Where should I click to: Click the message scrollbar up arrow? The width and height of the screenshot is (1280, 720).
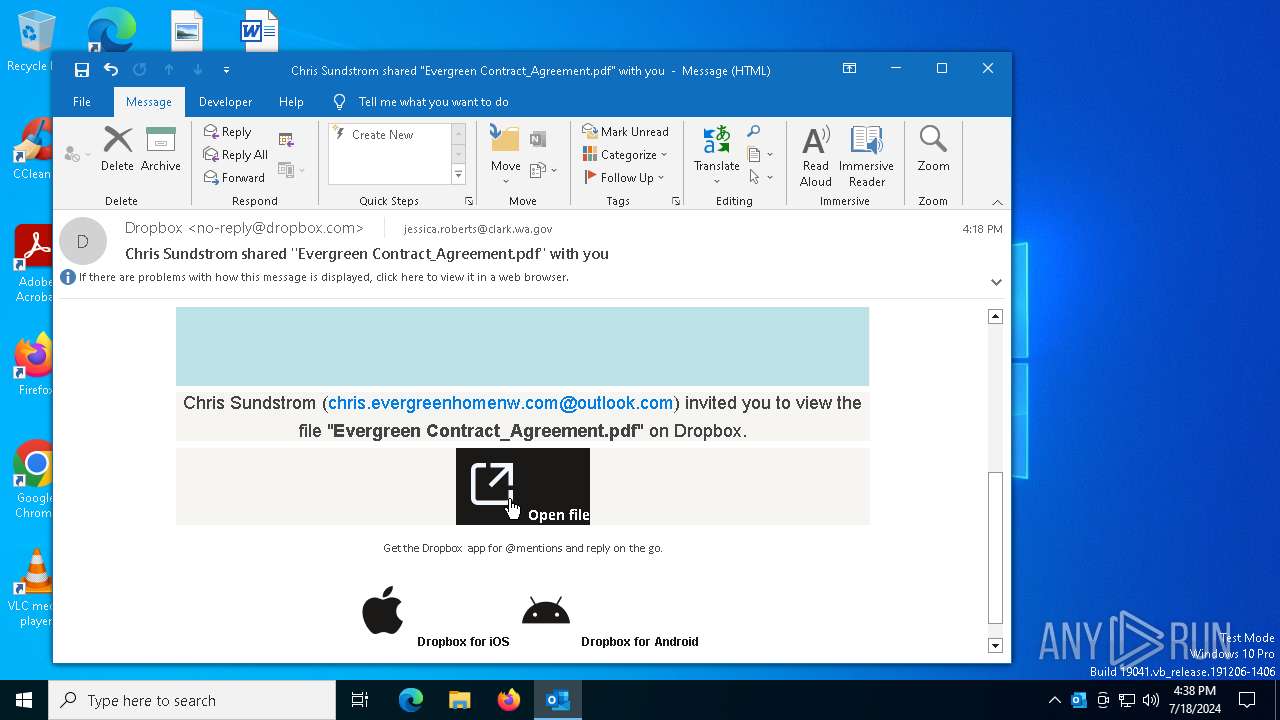(x=995, y=316)
